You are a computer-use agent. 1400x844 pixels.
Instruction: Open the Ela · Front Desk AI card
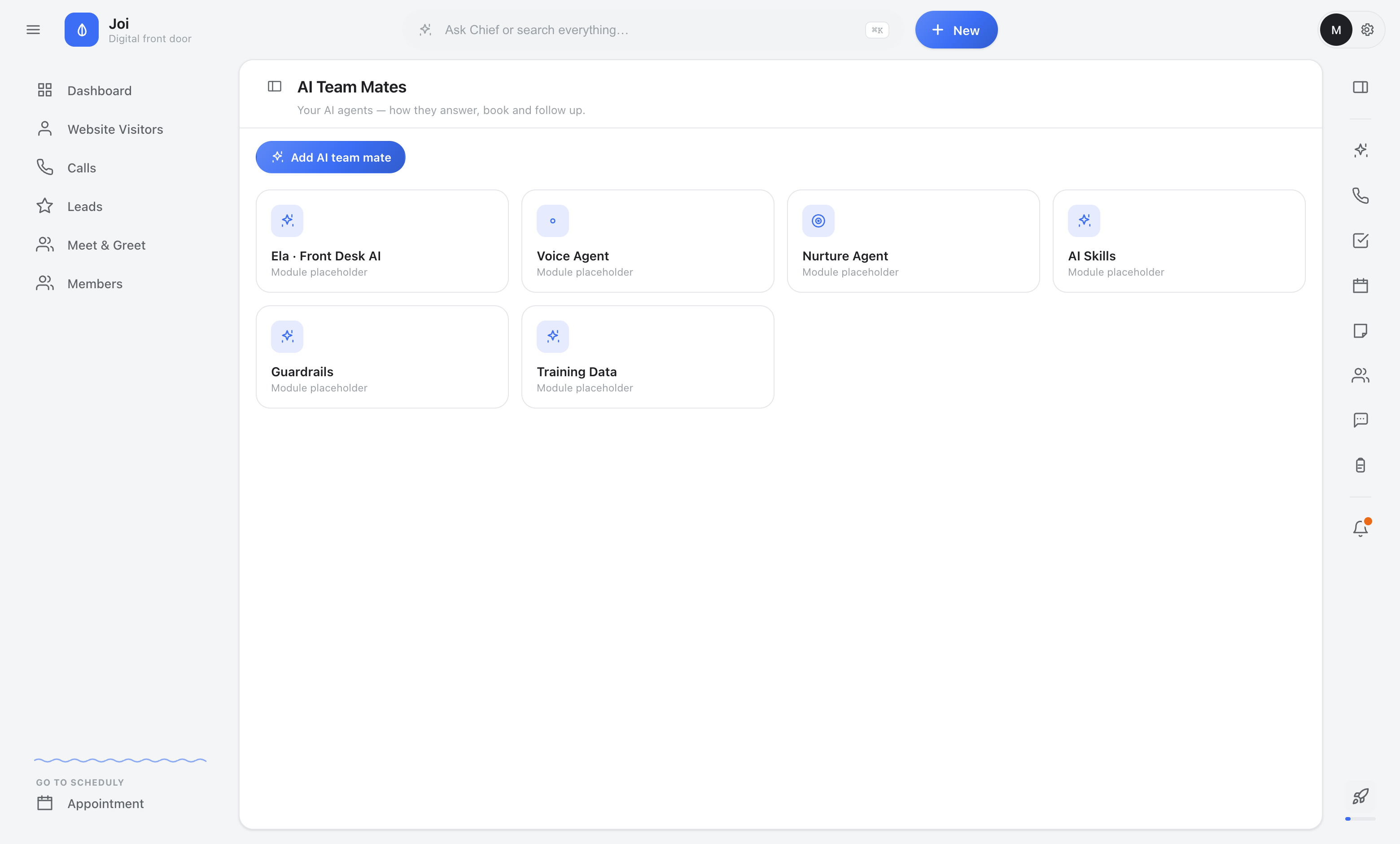tap(382, 241)
